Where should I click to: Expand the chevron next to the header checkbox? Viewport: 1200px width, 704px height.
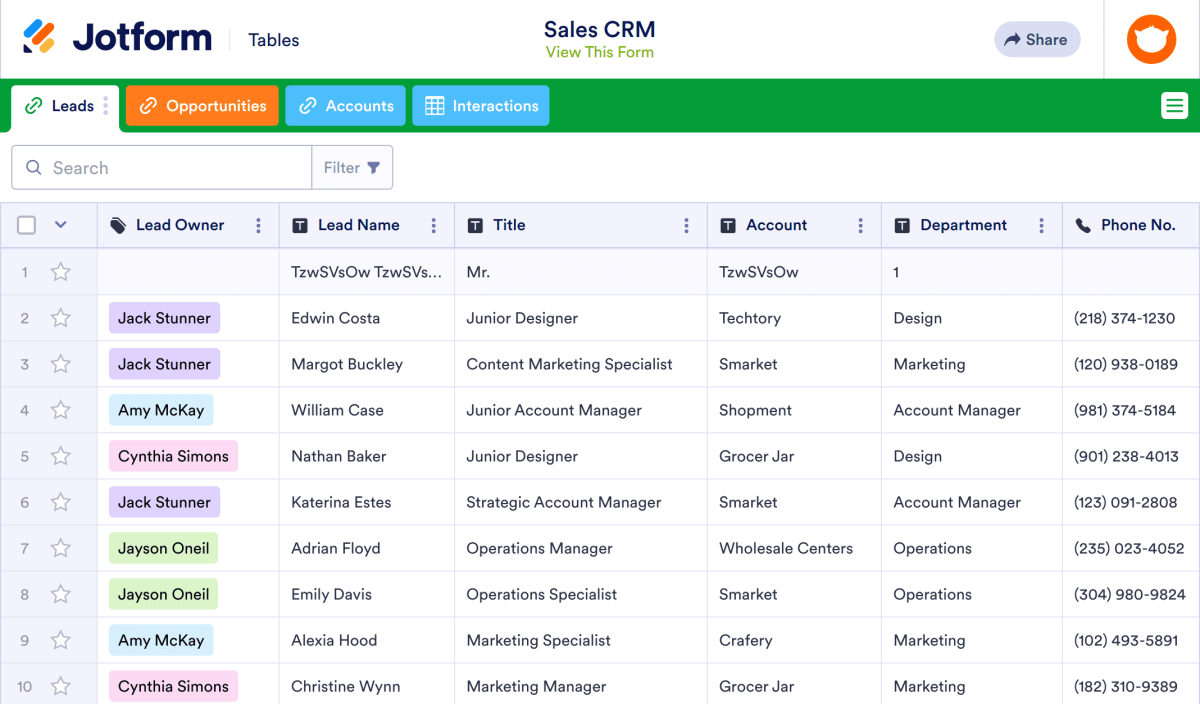[x=60, y=225]
